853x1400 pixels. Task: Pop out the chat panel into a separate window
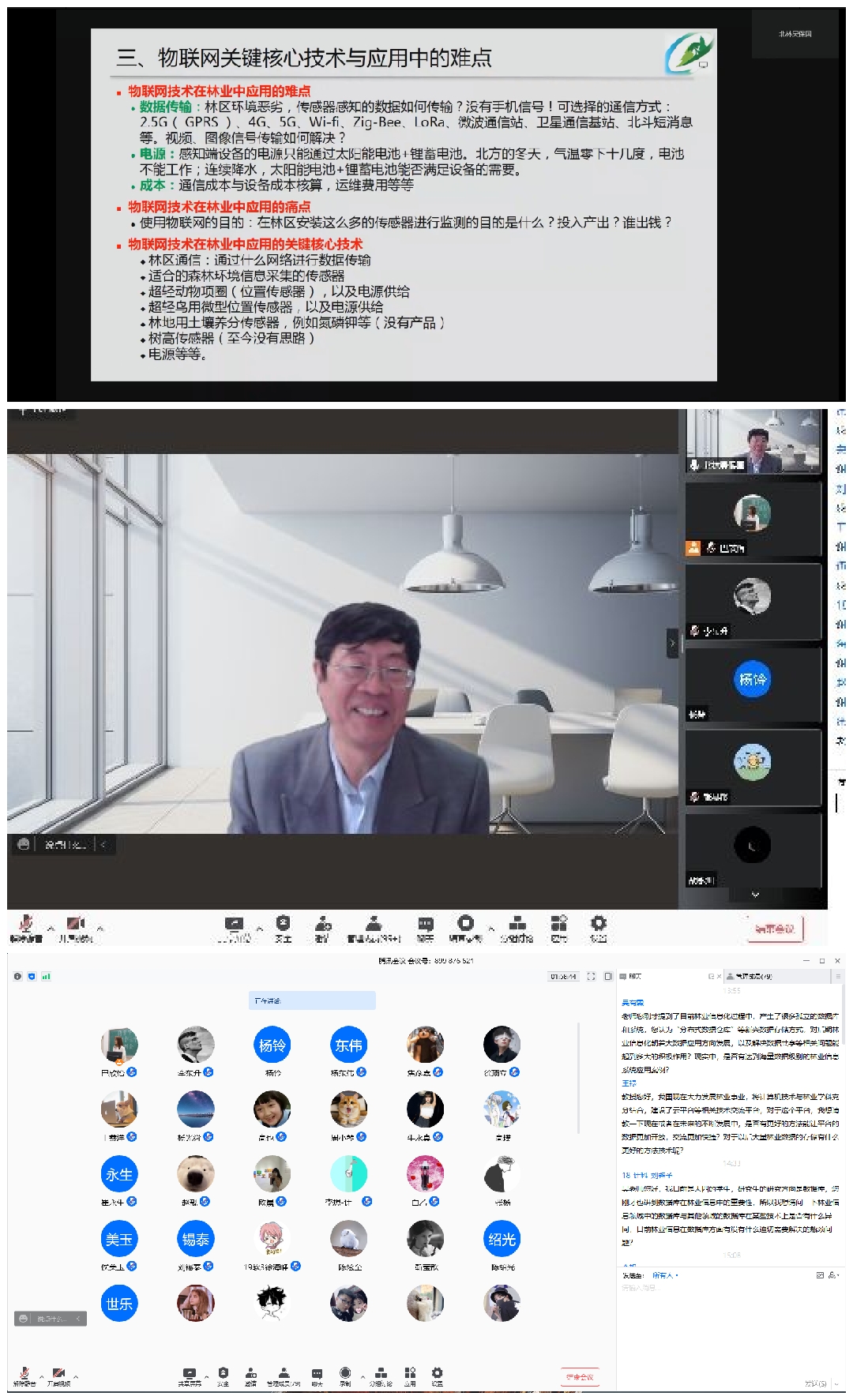[711, 976]
